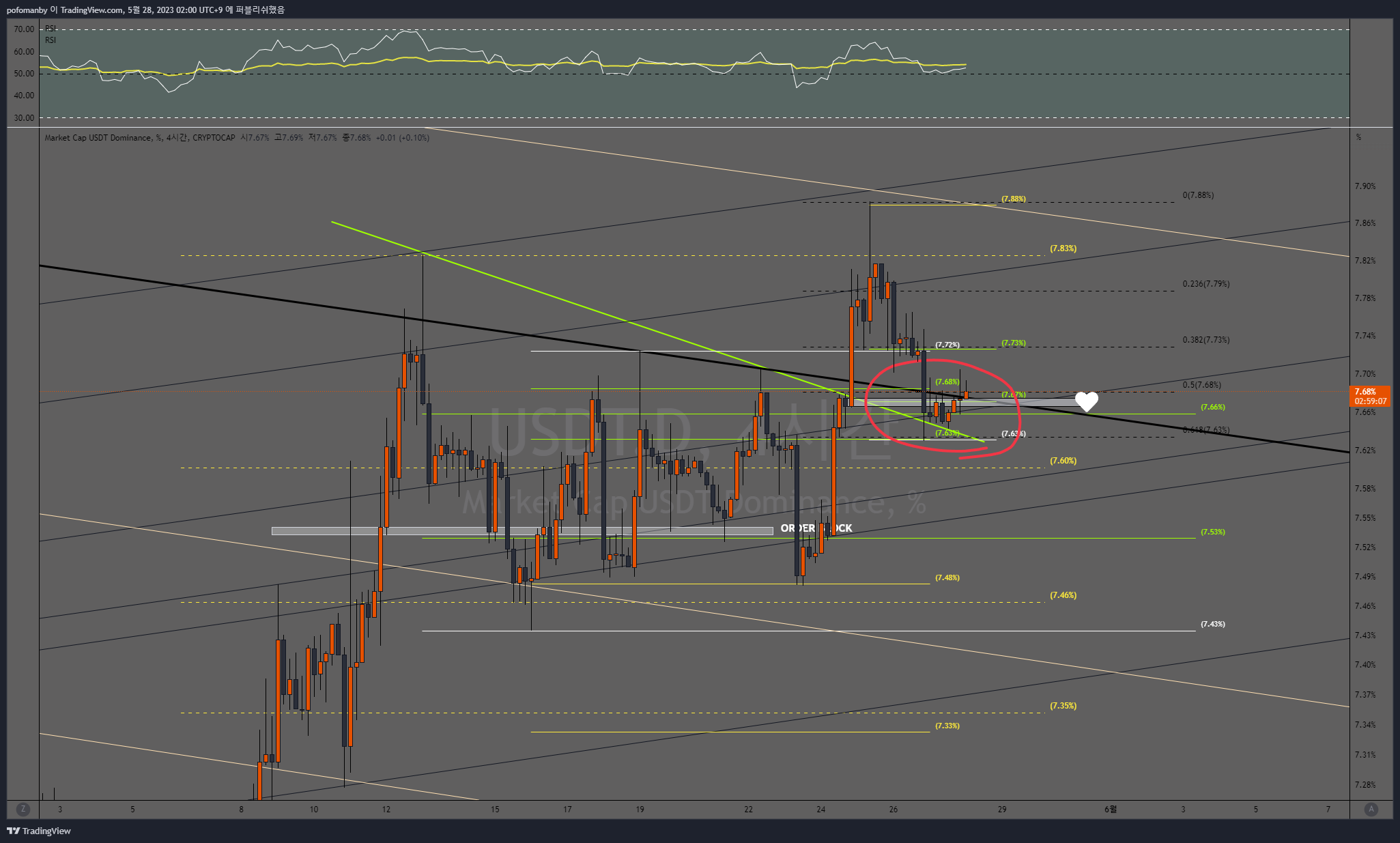Click the 60.00 RSI axis value

tap(24, 52)
